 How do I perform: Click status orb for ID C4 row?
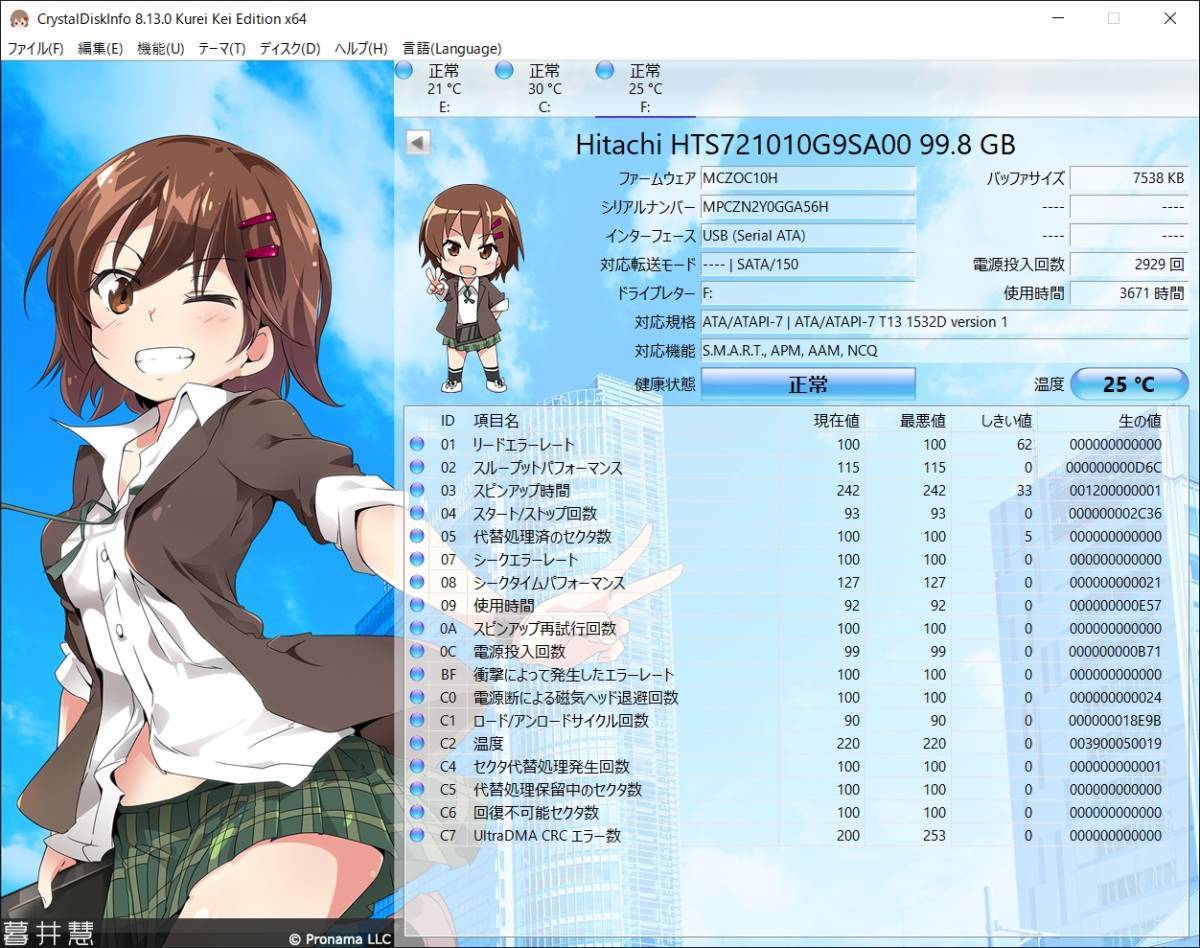point(417,766)
